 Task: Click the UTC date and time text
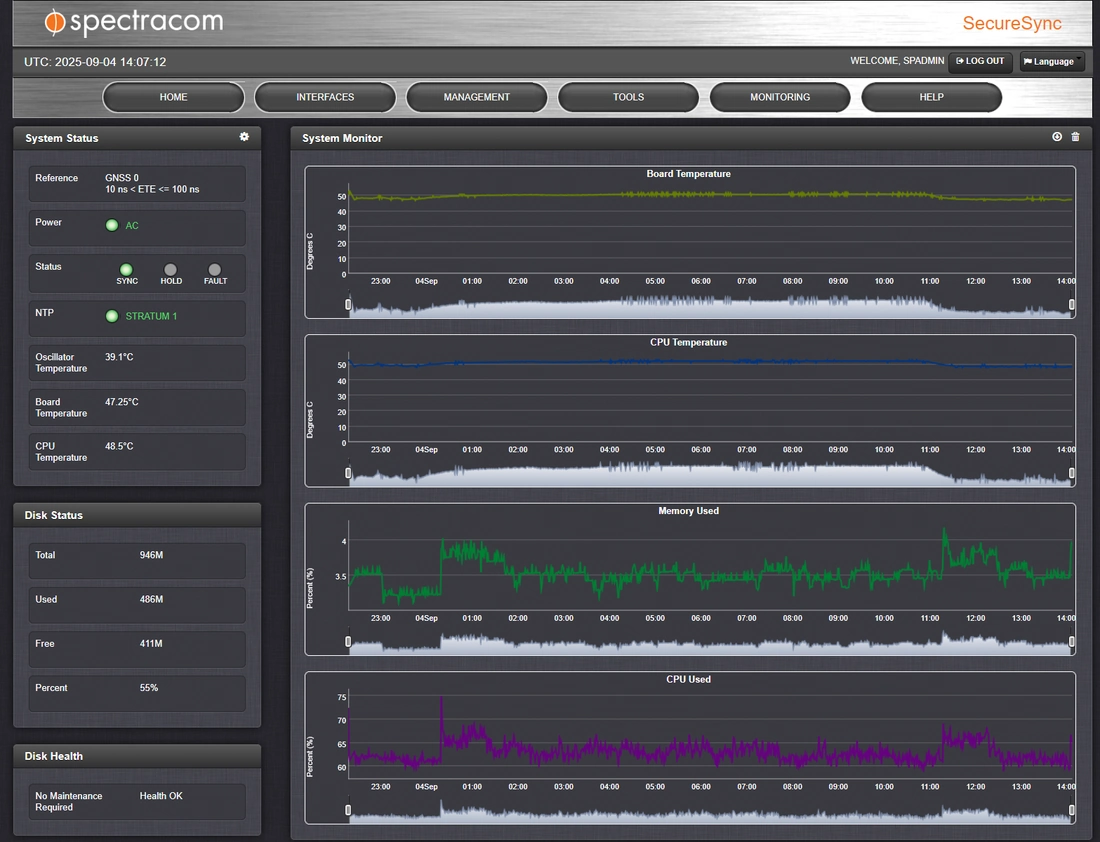click(x=95, y=62)
